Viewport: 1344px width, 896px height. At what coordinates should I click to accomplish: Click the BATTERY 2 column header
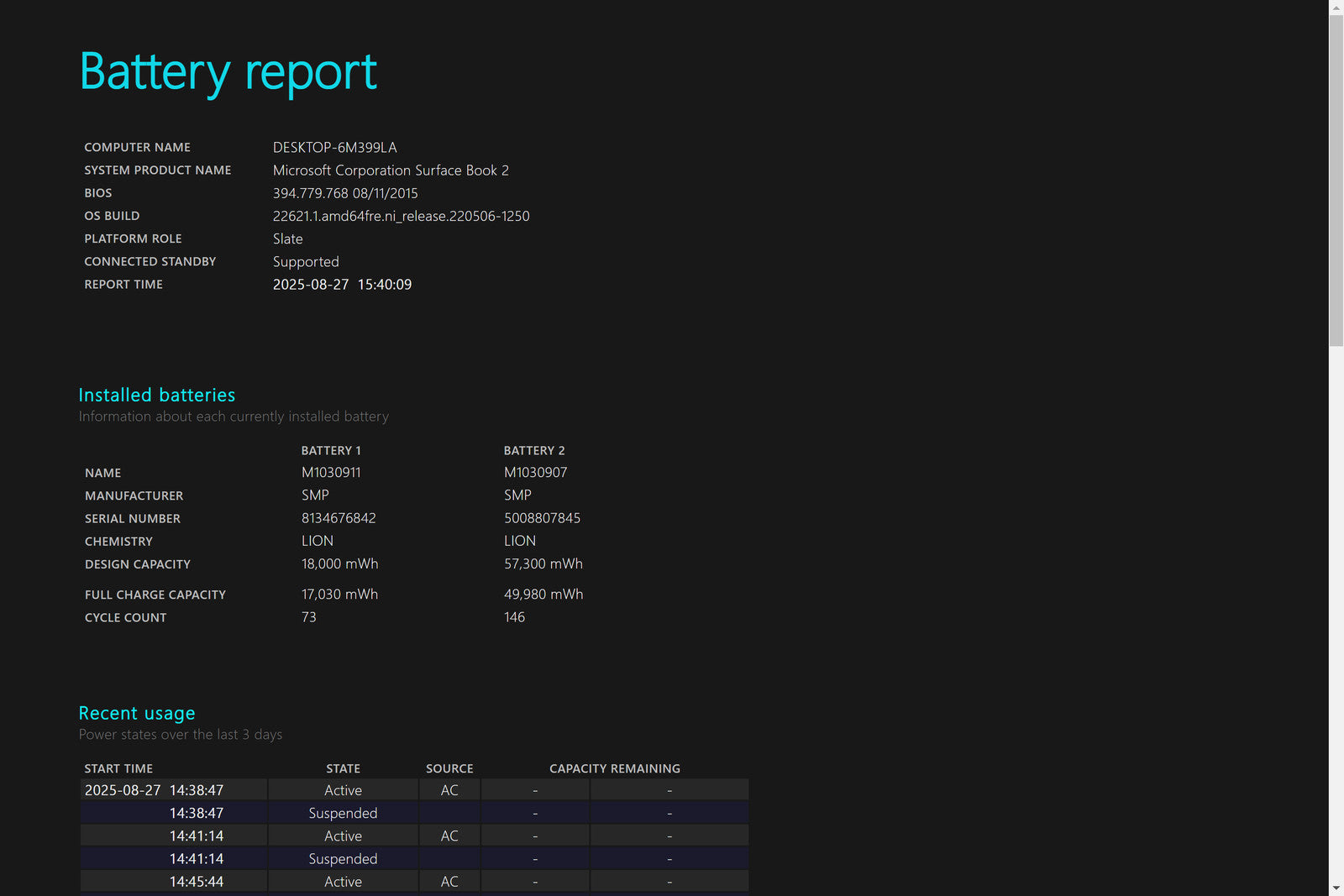tap(534, 451)
